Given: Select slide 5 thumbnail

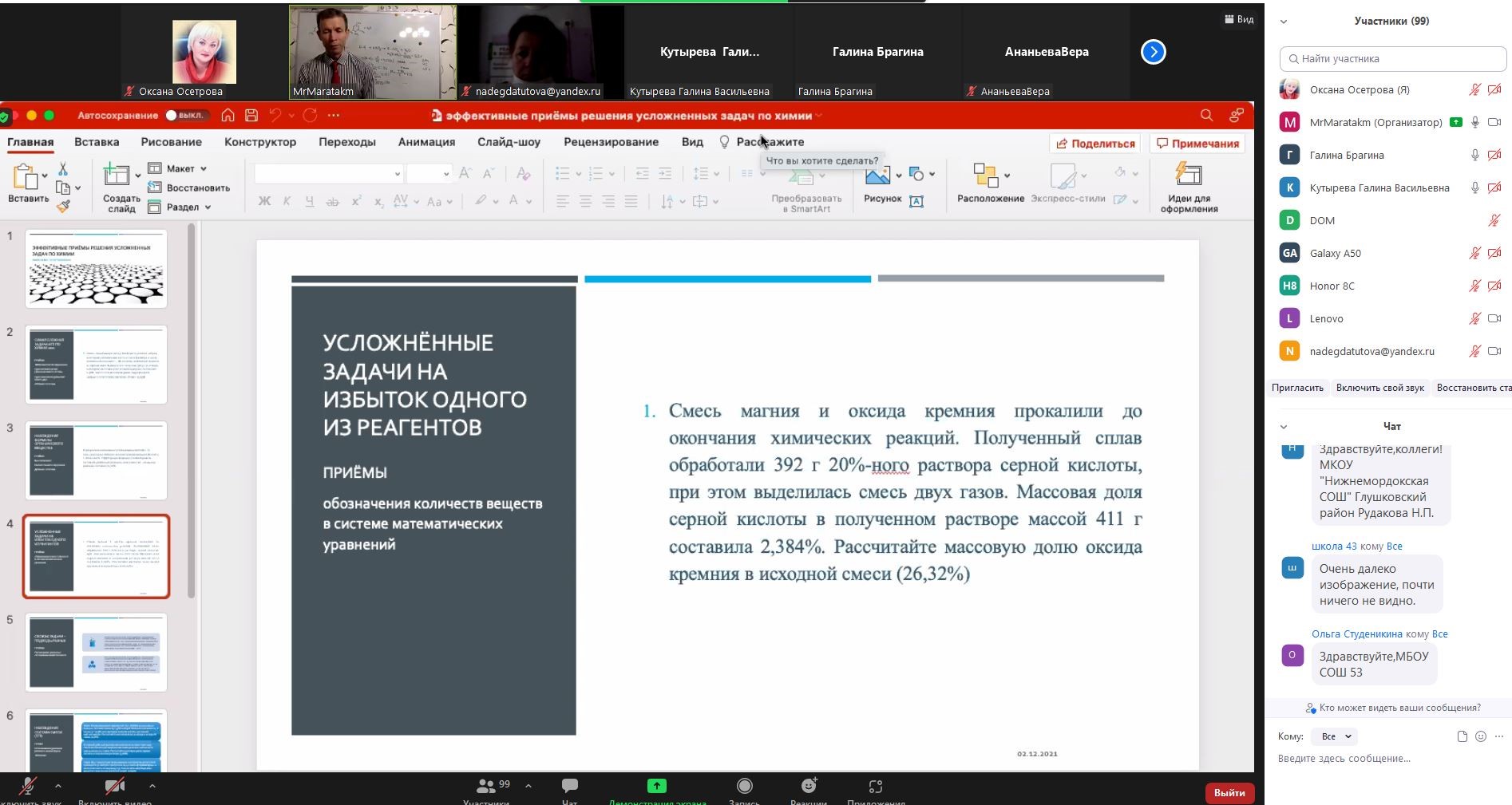Looking at the screenshot, I should (97, 652).
